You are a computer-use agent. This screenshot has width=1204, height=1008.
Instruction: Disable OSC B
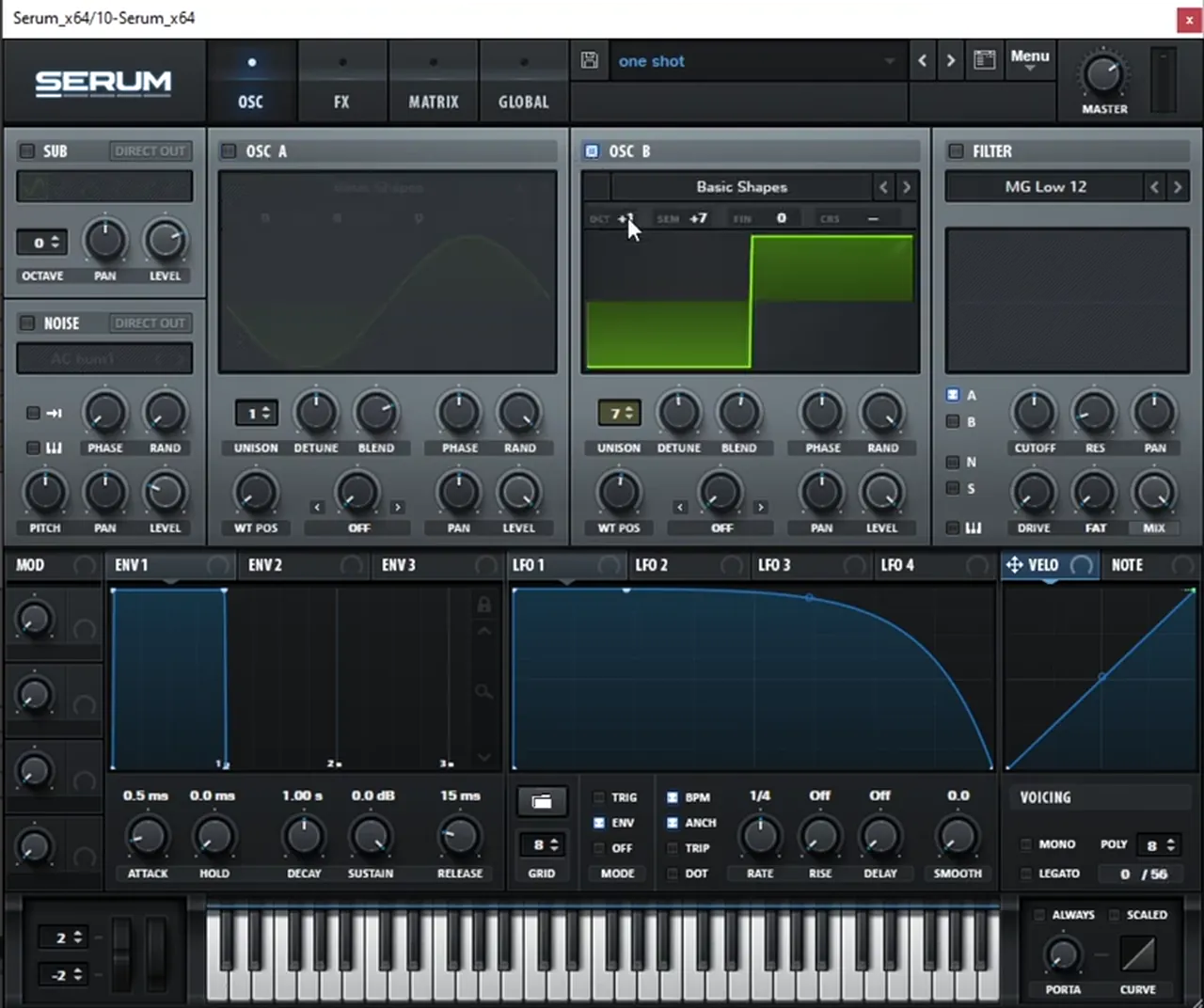(x=592, y=150)
